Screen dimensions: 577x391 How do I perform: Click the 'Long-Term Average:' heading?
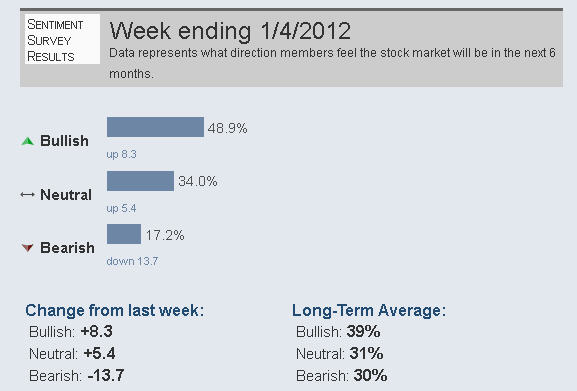(369, 310)
